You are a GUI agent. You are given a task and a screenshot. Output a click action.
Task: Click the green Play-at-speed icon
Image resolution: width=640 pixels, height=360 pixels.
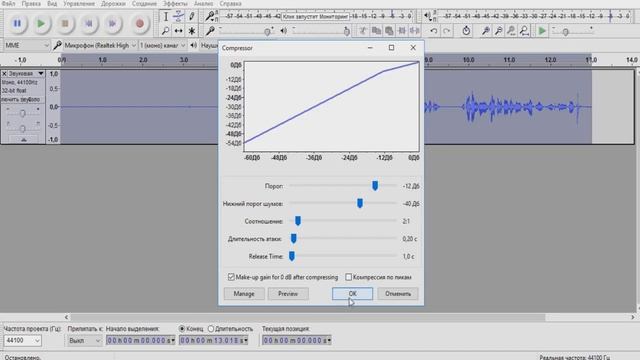point(542,31)
